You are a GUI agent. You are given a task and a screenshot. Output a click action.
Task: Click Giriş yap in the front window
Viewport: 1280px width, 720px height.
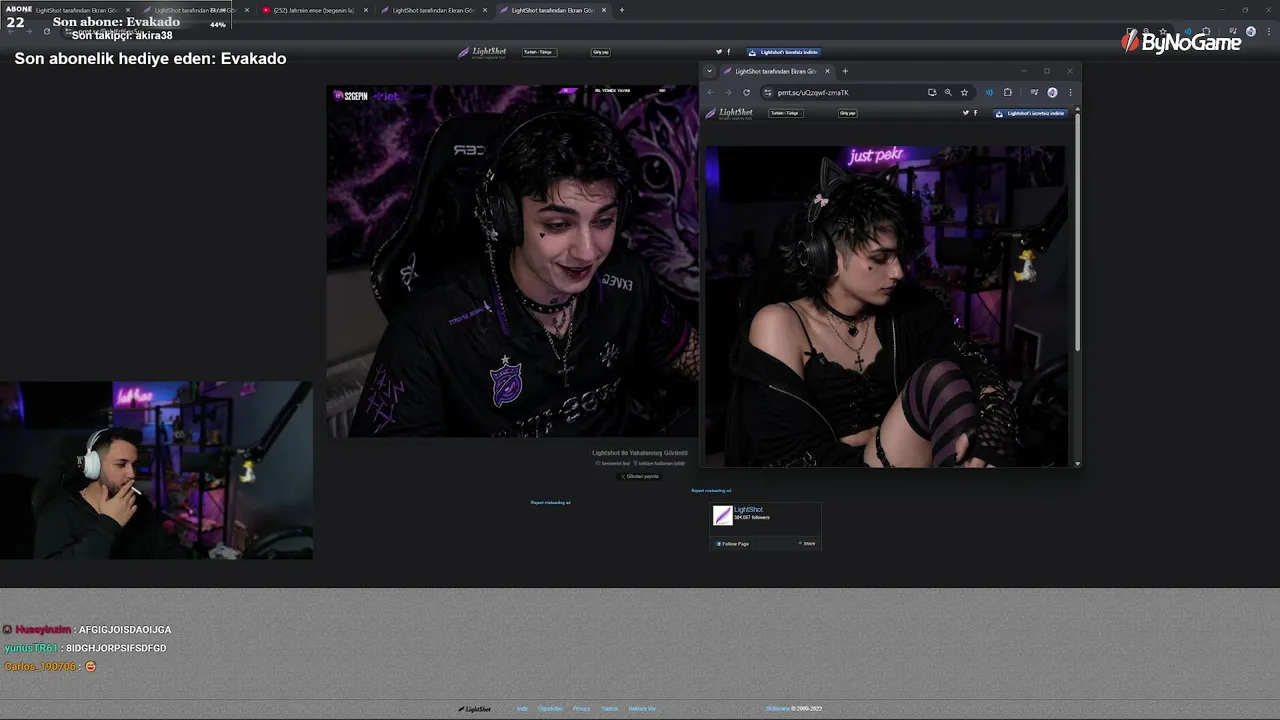point(847,113)
